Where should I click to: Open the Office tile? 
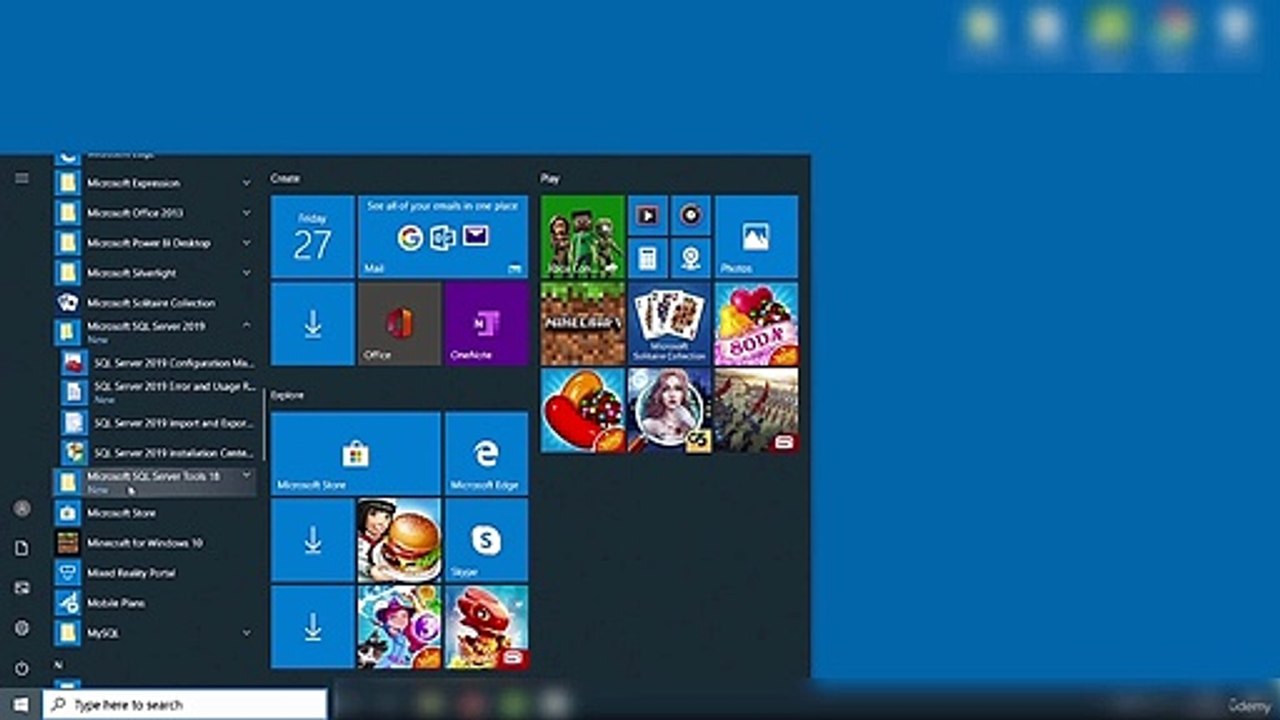pos(399,323)
